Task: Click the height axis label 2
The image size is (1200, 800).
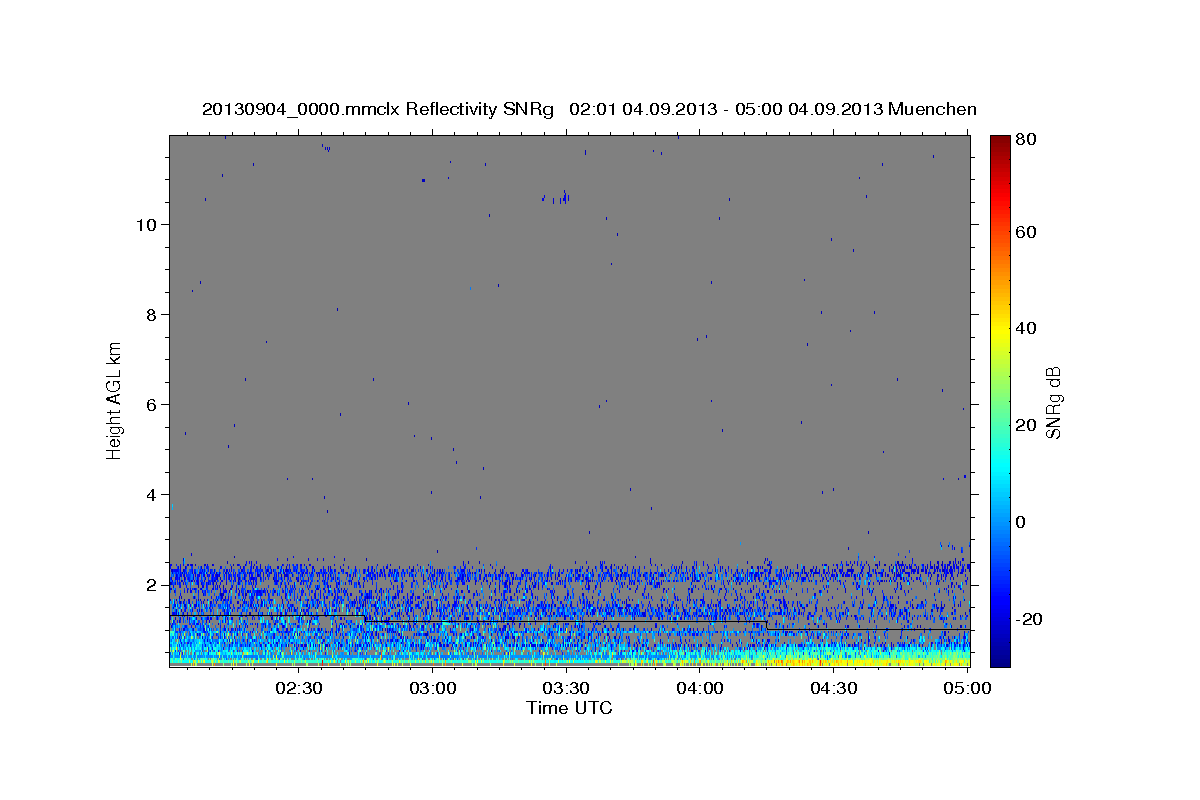Action: (x=149, y=585)
